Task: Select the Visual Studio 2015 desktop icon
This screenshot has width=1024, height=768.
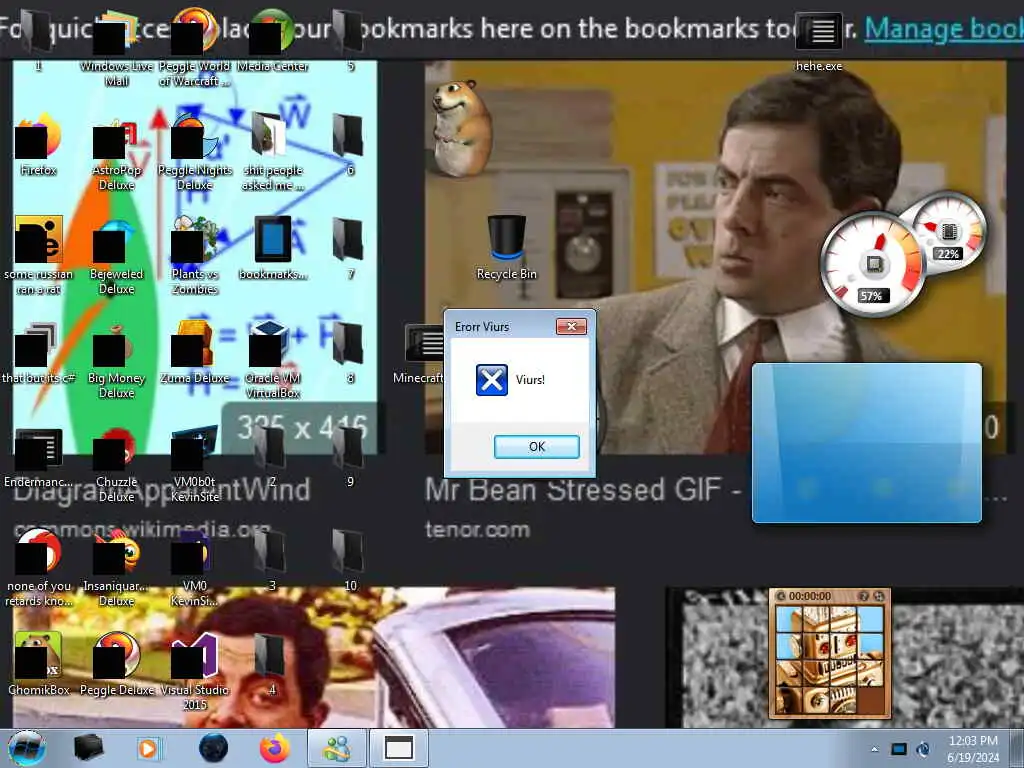Action: (x=195, y=671)
